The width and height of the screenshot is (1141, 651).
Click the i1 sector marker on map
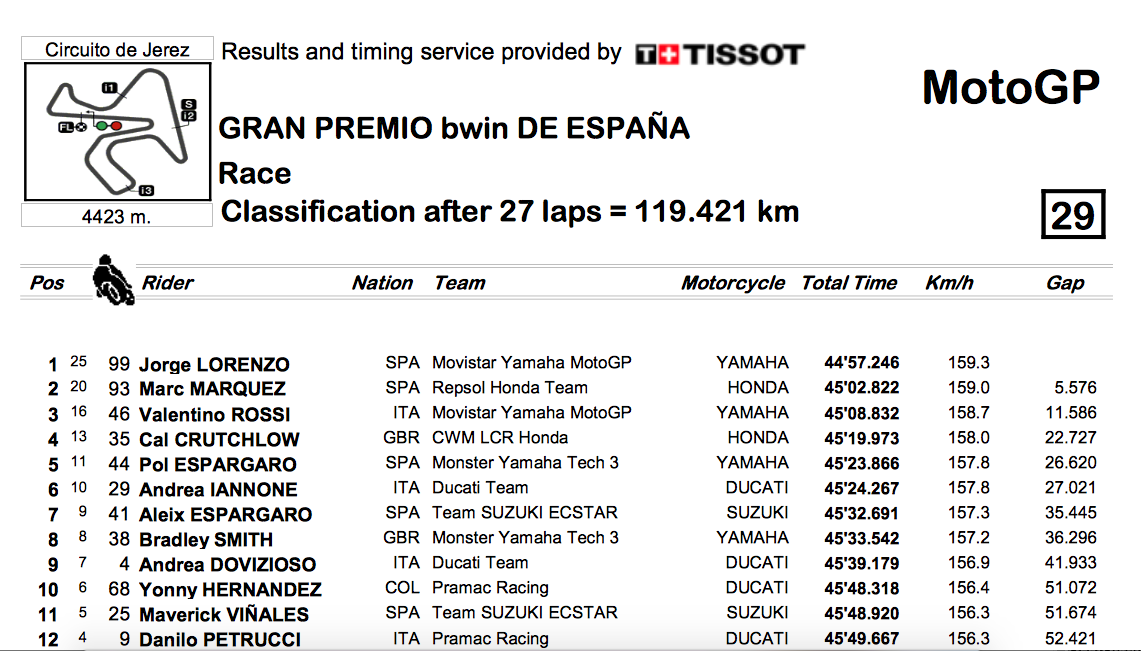coord(109,87)
